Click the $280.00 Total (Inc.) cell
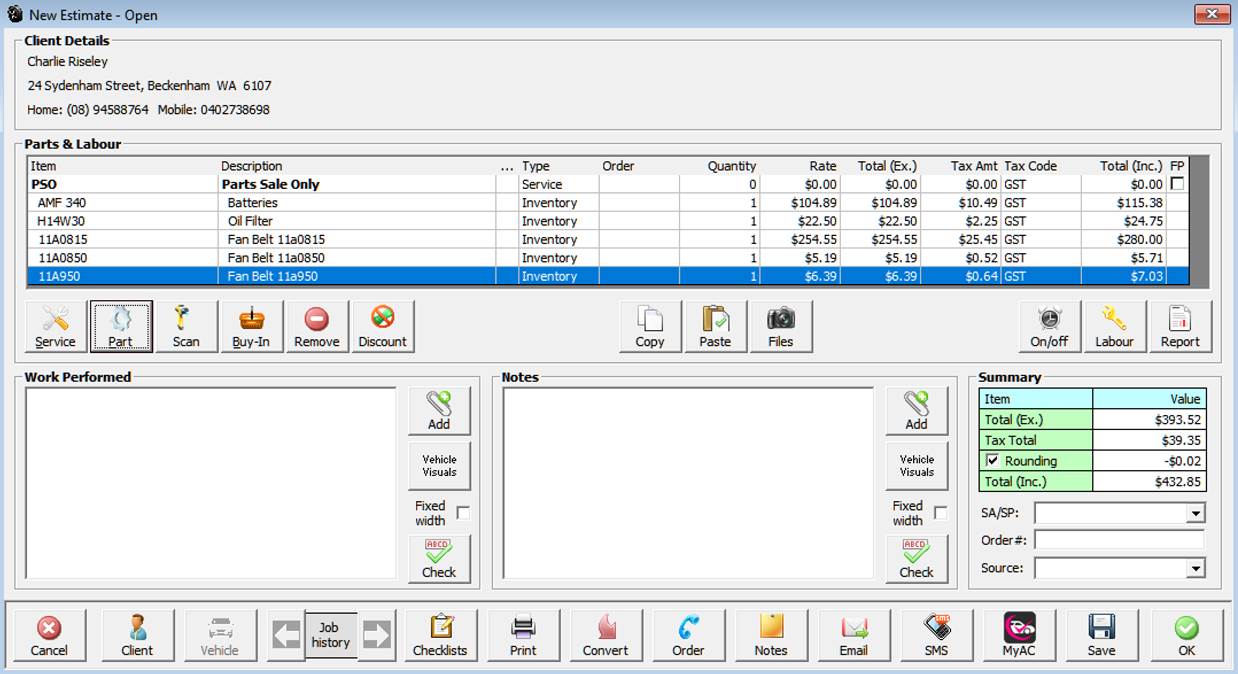The width and height of the screenshot is (1238, 674). [1124, 239]
